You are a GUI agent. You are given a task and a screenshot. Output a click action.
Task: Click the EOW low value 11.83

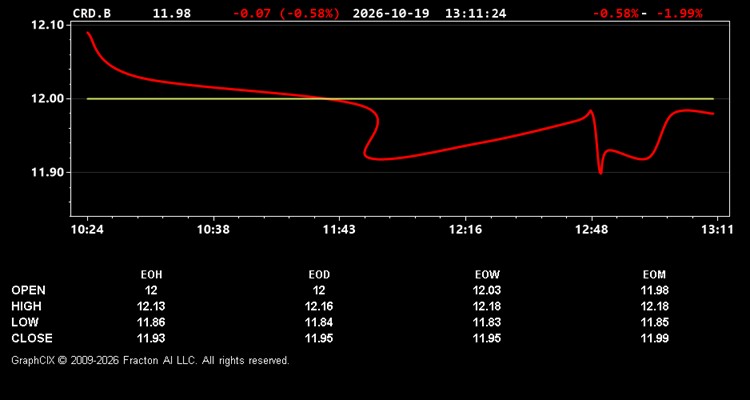(487, 322)
